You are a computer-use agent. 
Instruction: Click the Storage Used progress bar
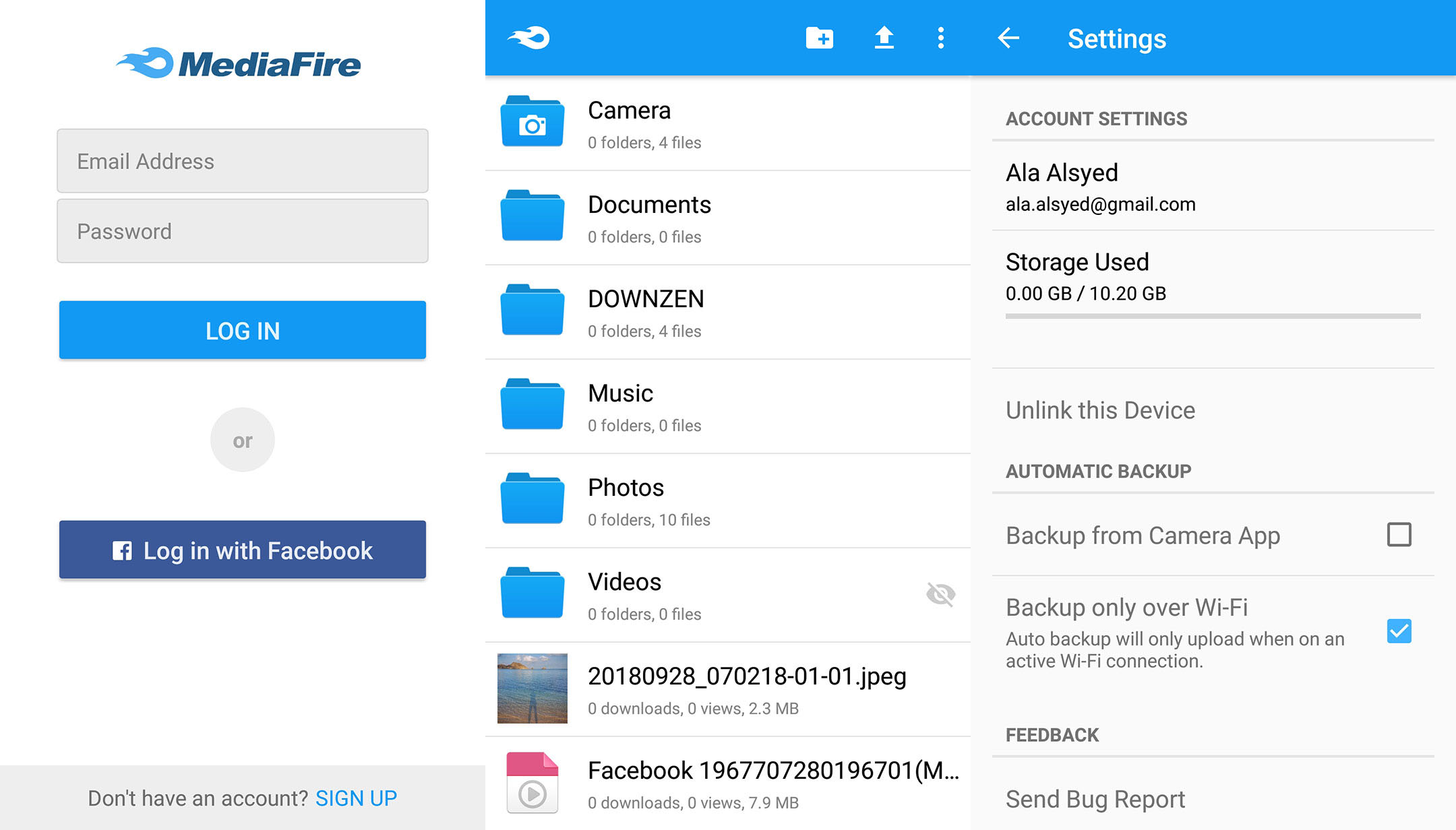1213,316
